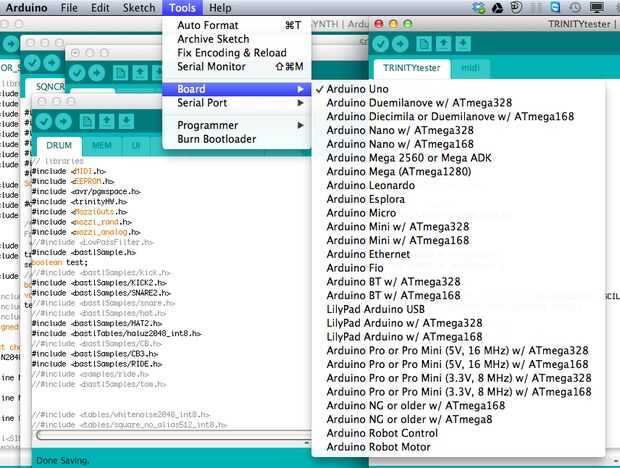Open Serial Monitor from Tools menu
This screenshot has height=468, width=620.
pos(237,67)
